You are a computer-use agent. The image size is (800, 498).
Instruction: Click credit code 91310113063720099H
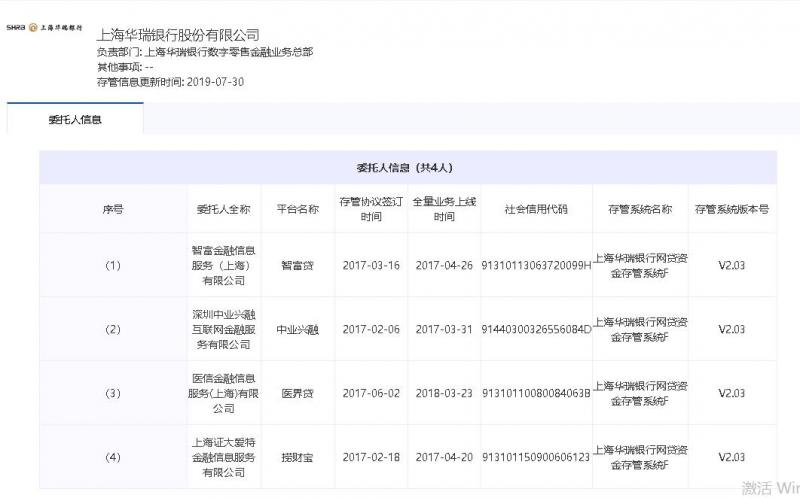pos(536,265)
